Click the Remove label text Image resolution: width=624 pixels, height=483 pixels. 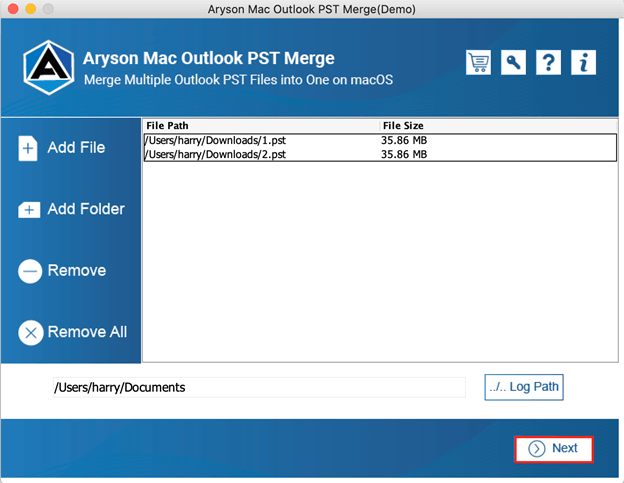(x=77, y=271)
